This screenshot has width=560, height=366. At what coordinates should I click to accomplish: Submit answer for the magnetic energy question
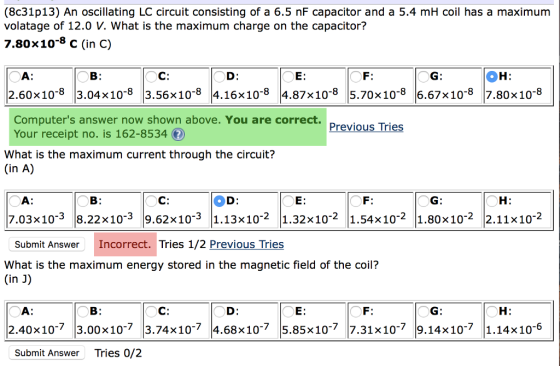coord(47,353)
